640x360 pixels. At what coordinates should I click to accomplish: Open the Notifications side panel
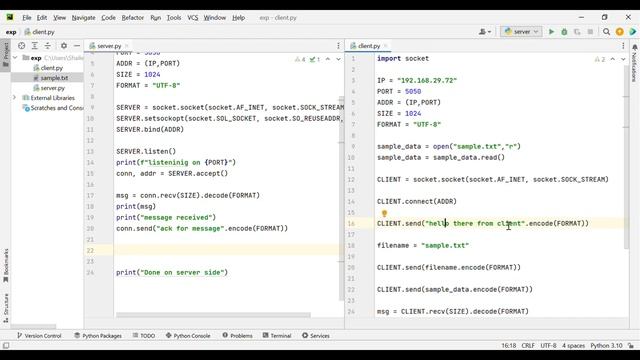pyautogui.click(x=635, y=62)
